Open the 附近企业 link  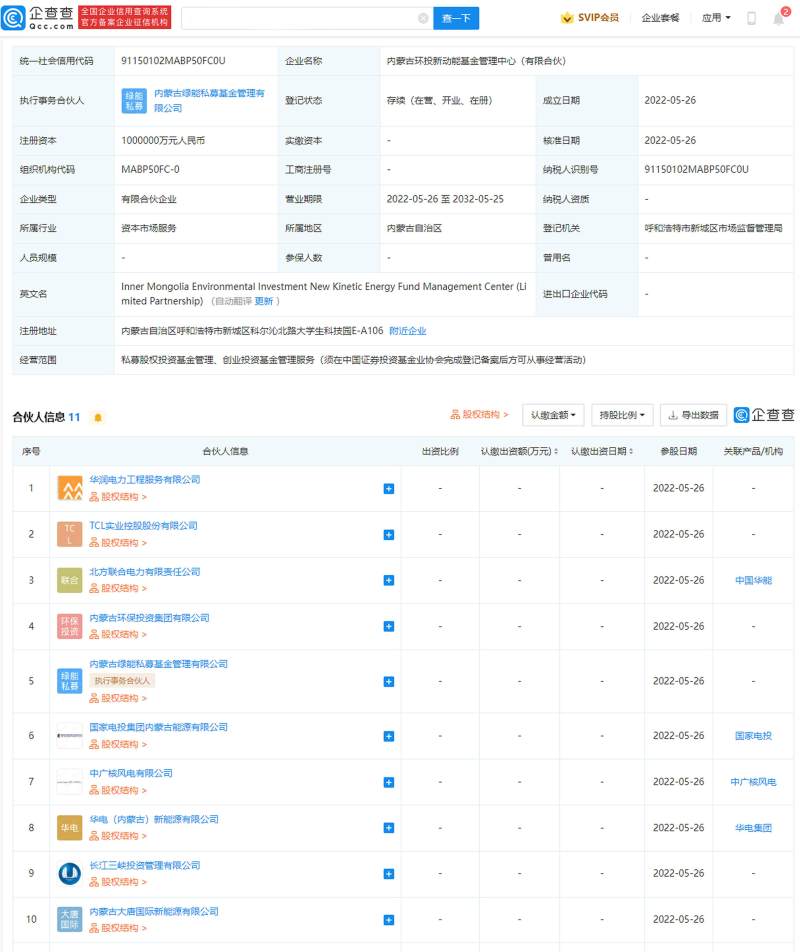407,330
